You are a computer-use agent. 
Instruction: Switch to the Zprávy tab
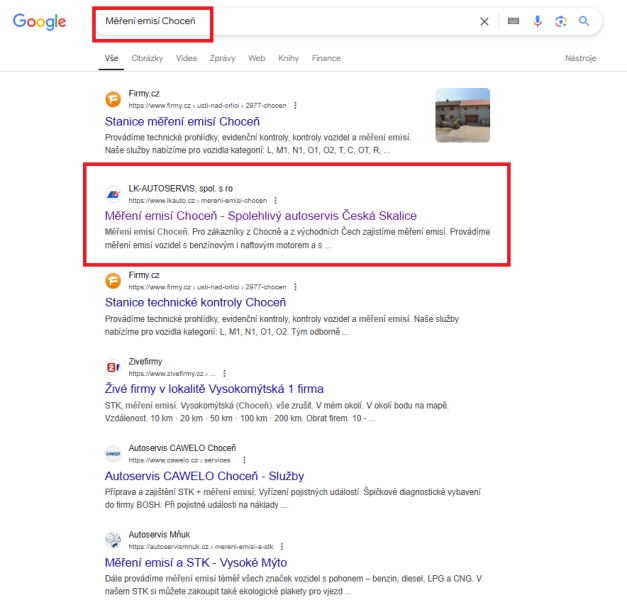[222, 58]
